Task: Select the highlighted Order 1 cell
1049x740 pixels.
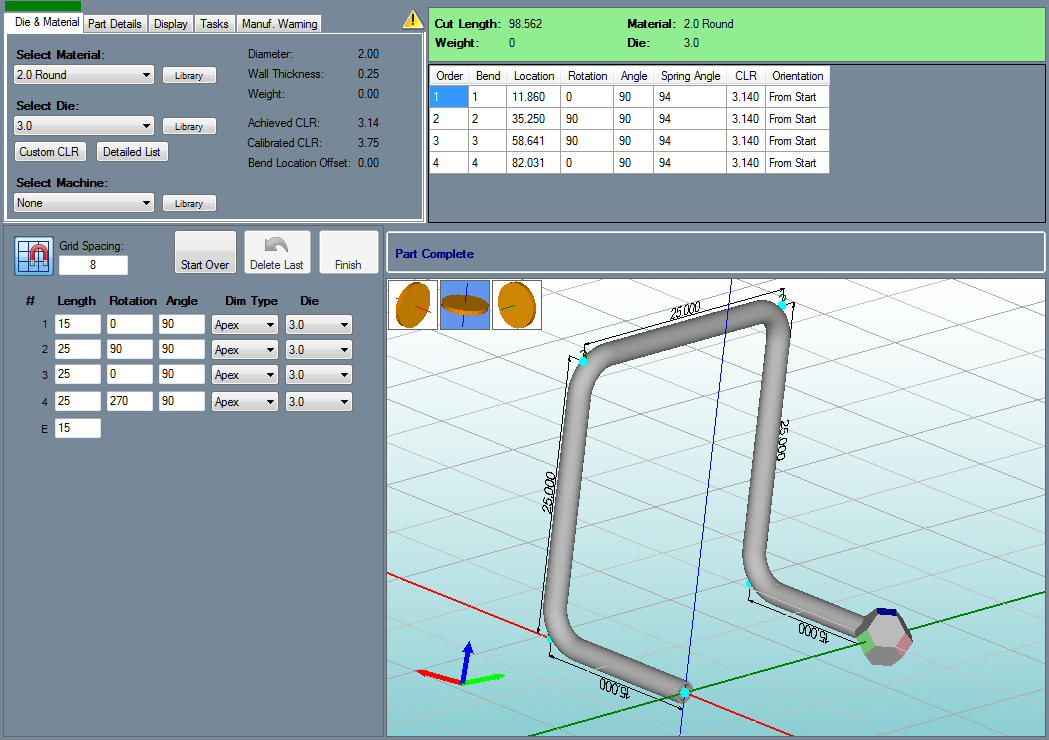Action: coord(449,97)
